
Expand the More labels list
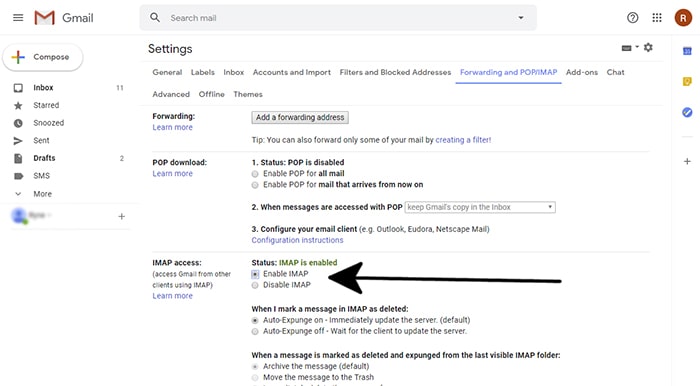pos(42,194)
